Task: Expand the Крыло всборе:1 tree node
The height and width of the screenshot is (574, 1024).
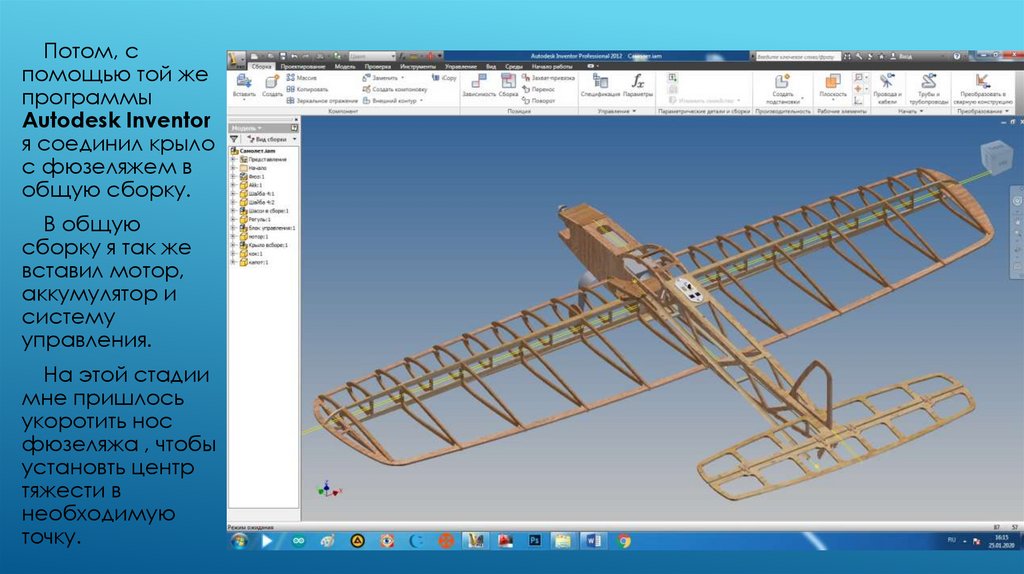Action: pos(233,245)
